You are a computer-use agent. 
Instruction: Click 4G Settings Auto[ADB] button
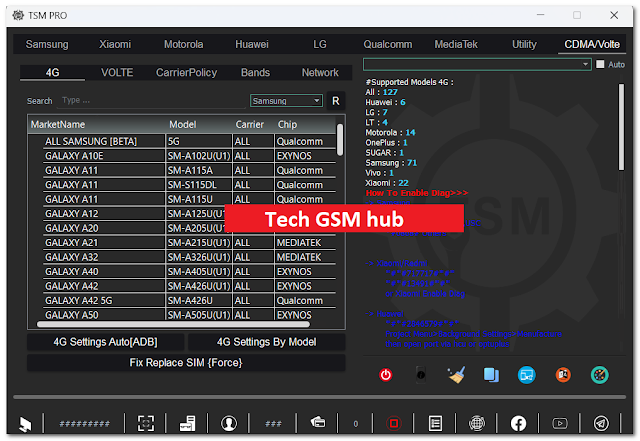click(105, 342)
